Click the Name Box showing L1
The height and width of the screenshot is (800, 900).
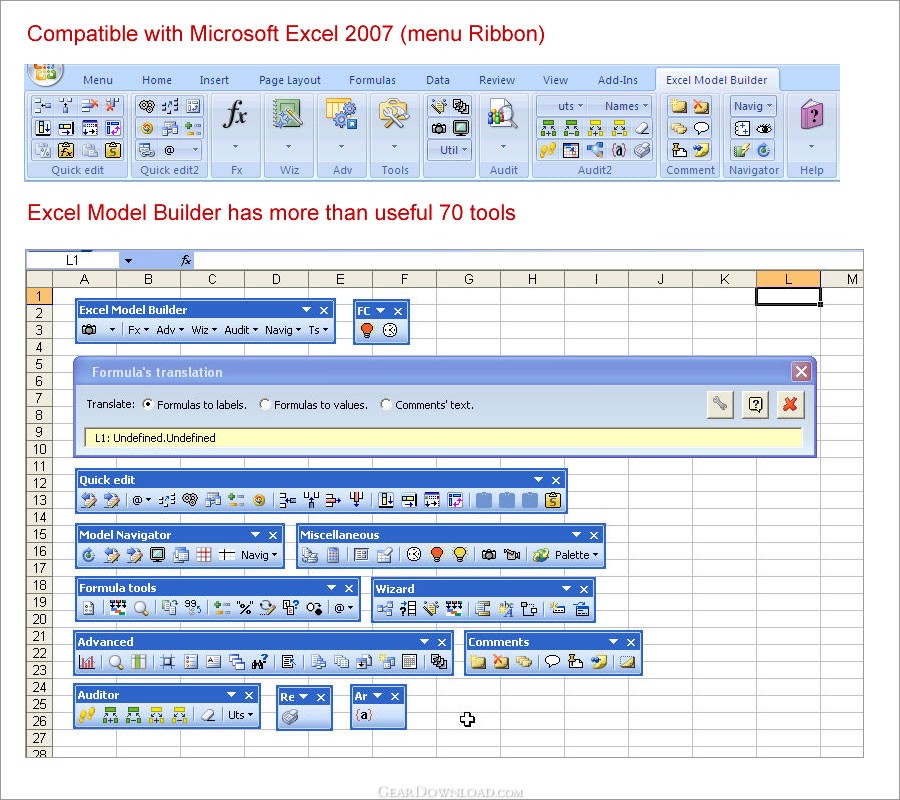click(x=72, y=261)
